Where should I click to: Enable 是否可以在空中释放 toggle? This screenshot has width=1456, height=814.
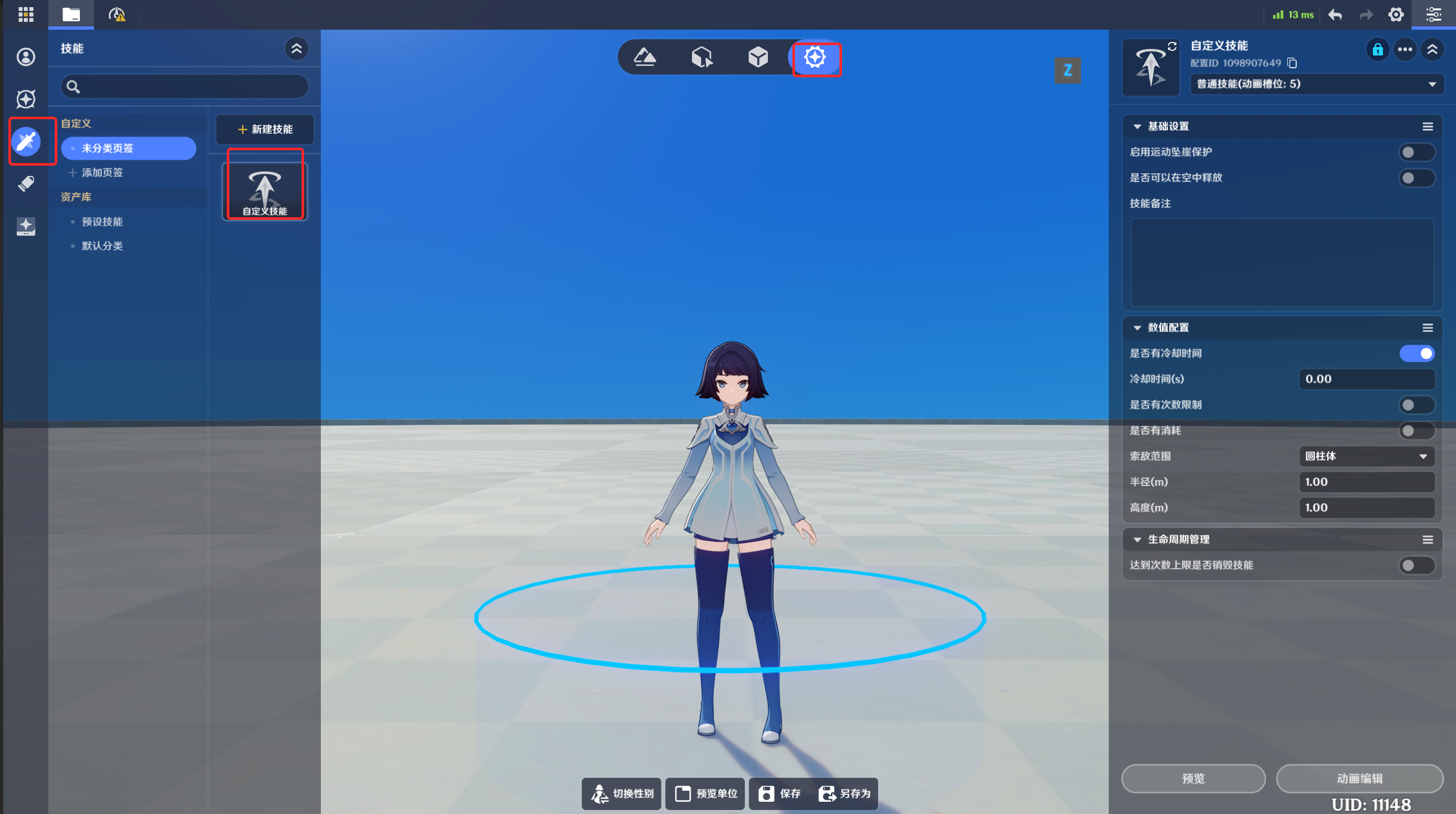1416,178
